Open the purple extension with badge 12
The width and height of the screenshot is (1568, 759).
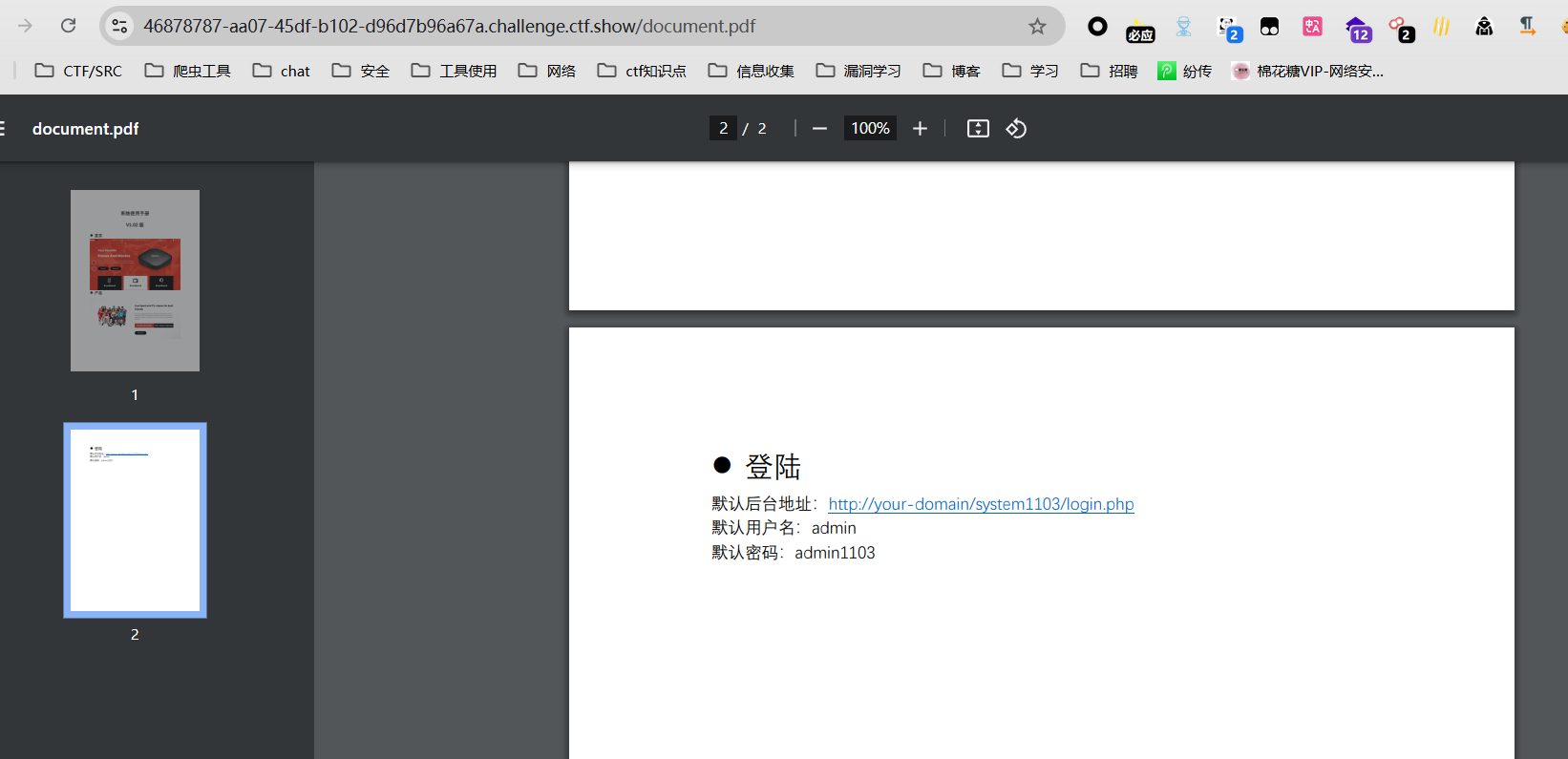click(x=1358, y=30)
